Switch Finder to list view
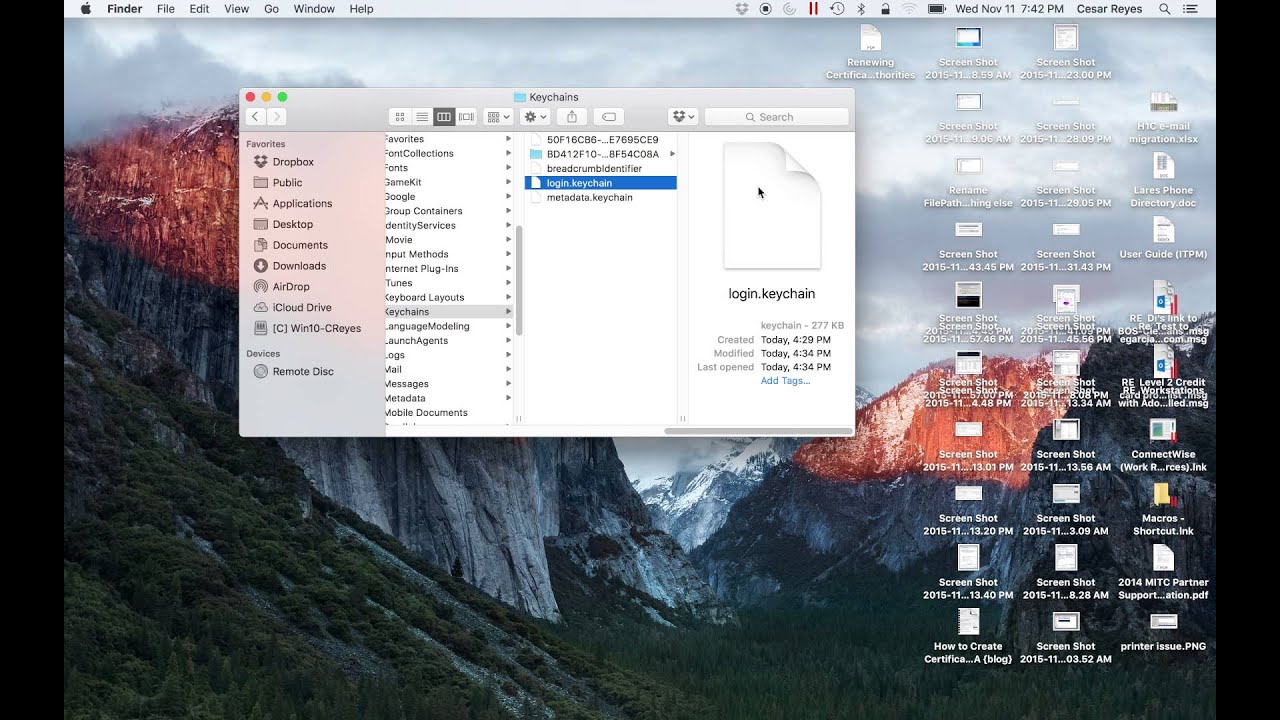Screen dimensions: 1280x720 422,117
